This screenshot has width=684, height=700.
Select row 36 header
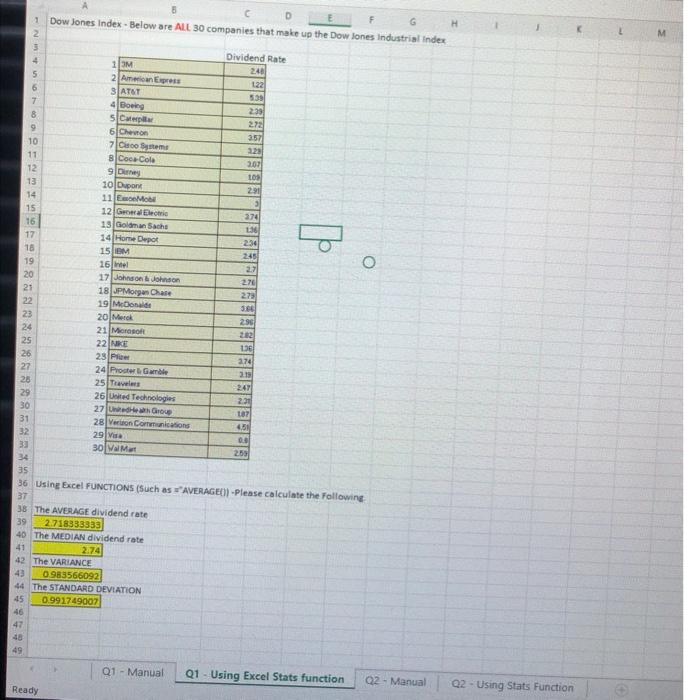pyautogui.click(x=23, y=483)
